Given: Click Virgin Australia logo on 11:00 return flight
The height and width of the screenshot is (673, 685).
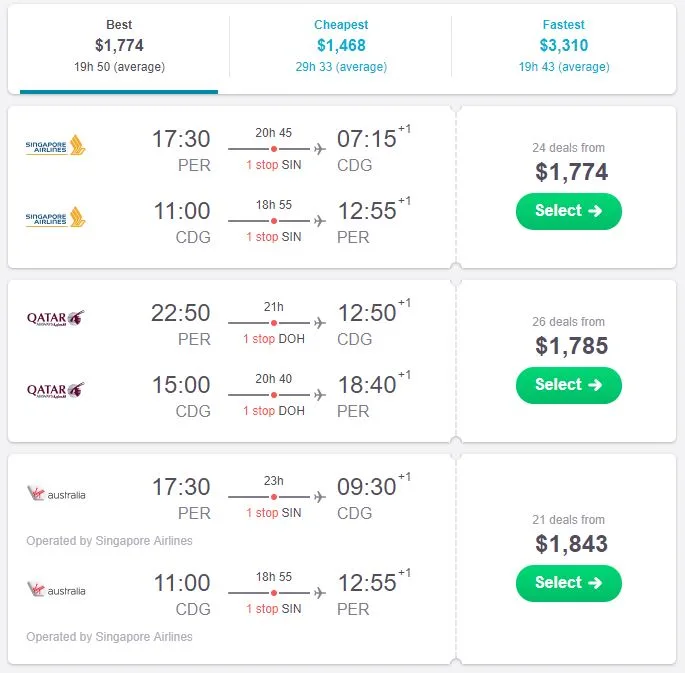Looking at the screenshot, I should tap(56, 590).
